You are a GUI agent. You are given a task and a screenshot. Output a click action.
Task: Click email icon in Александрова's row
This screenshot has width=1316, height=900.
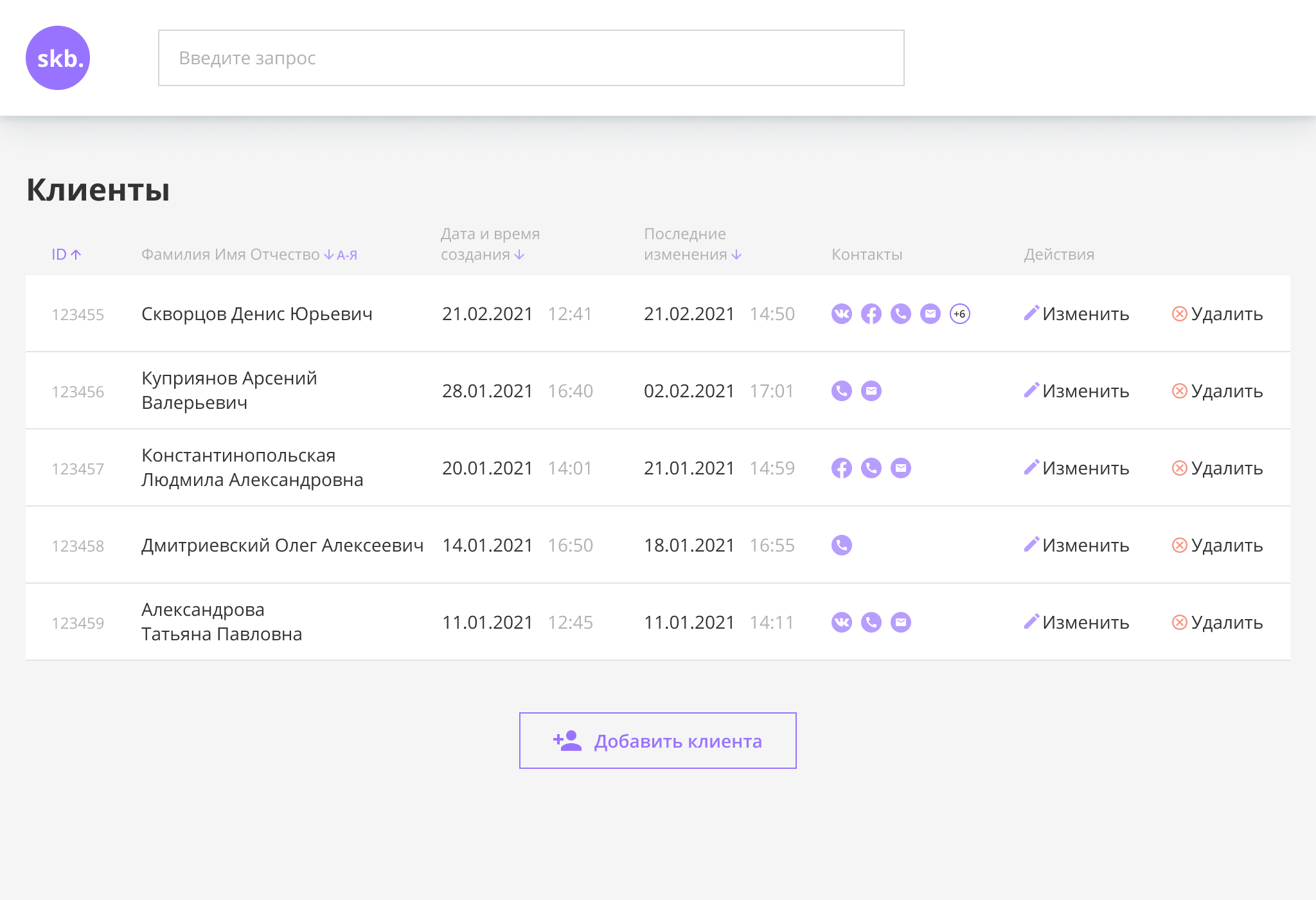coord(900,622)
